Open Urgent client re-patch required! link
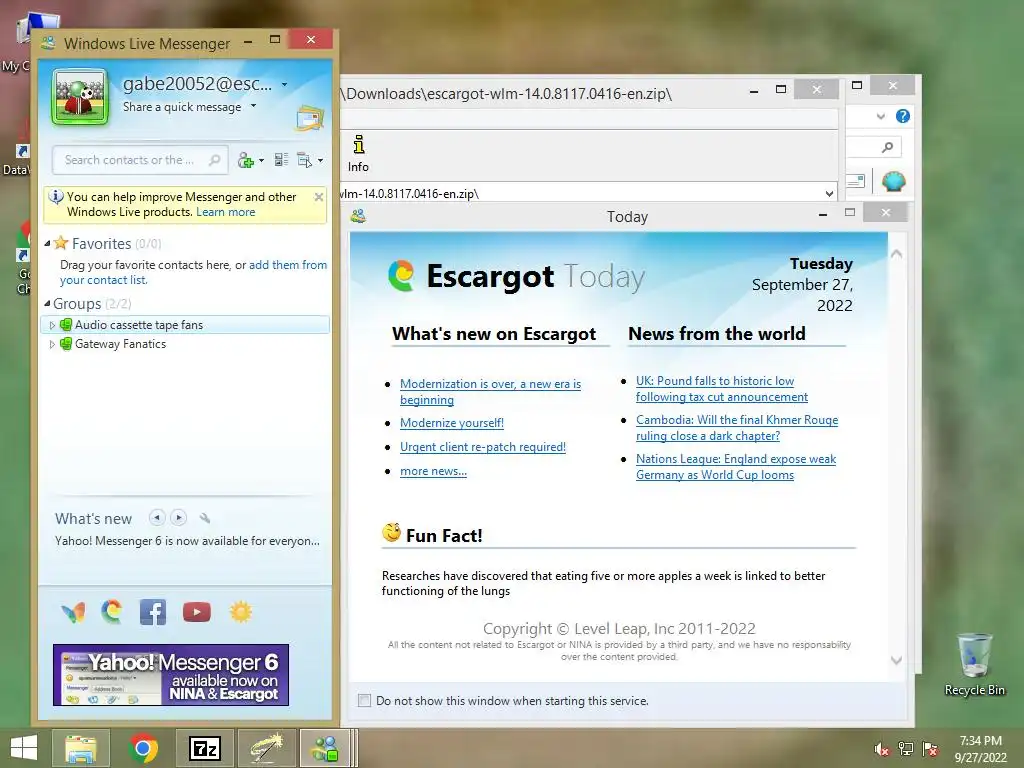Viewport: 1024px width, 768px height. (483, 447)
